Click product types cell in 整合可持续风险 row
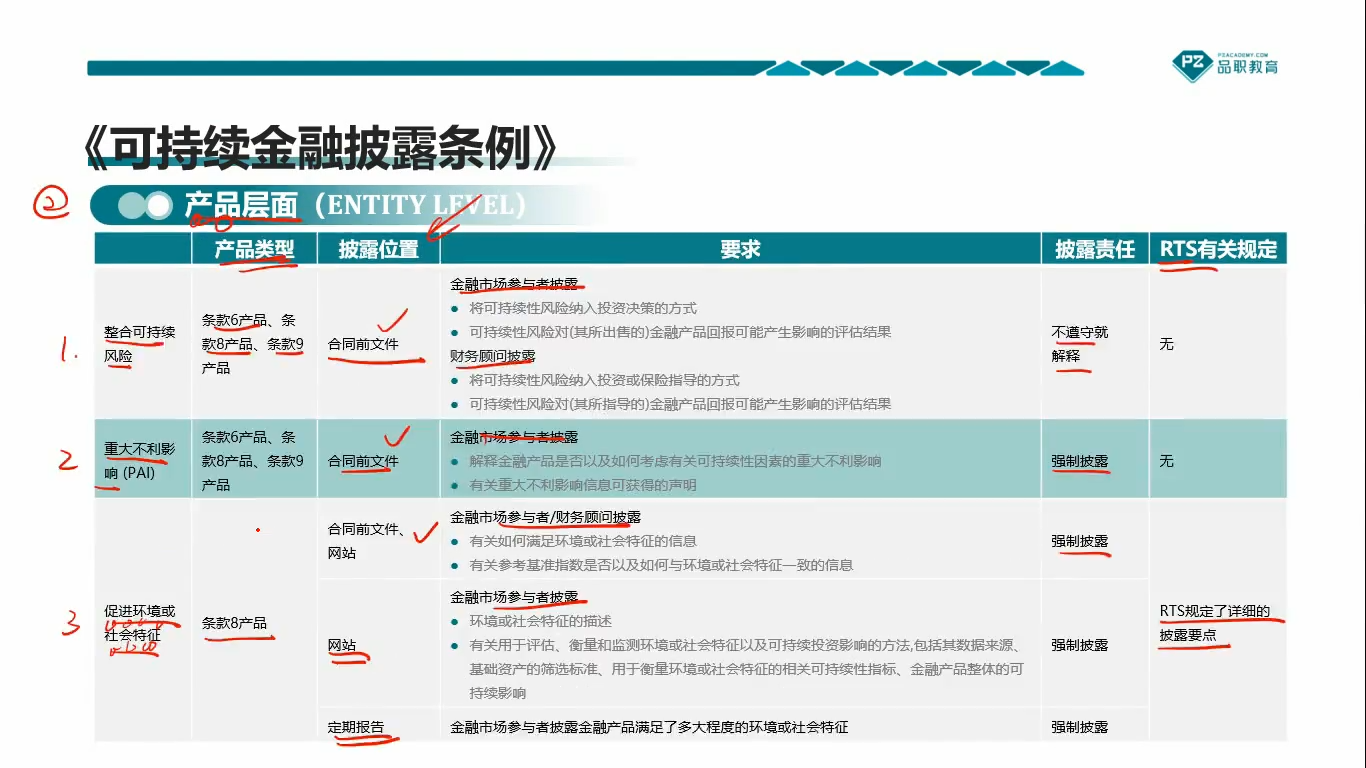Viewport: 1366px width, 768px height. click(x=253, y=344)
